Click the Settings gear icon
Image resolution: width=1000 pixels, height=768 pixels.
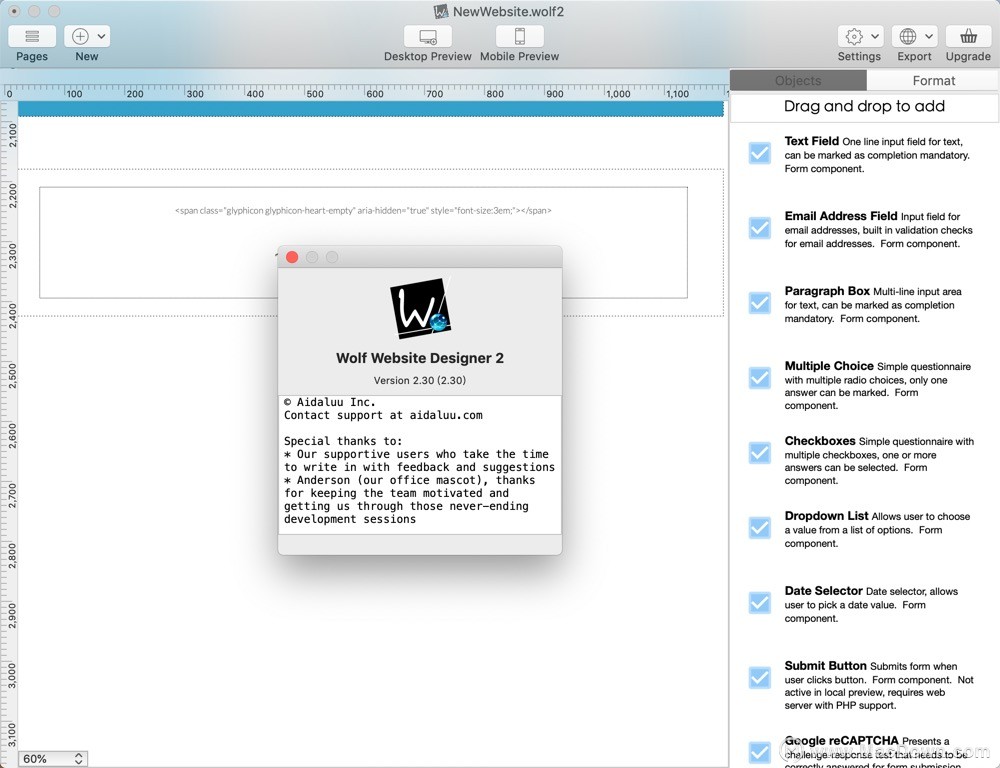click(854, 36)
